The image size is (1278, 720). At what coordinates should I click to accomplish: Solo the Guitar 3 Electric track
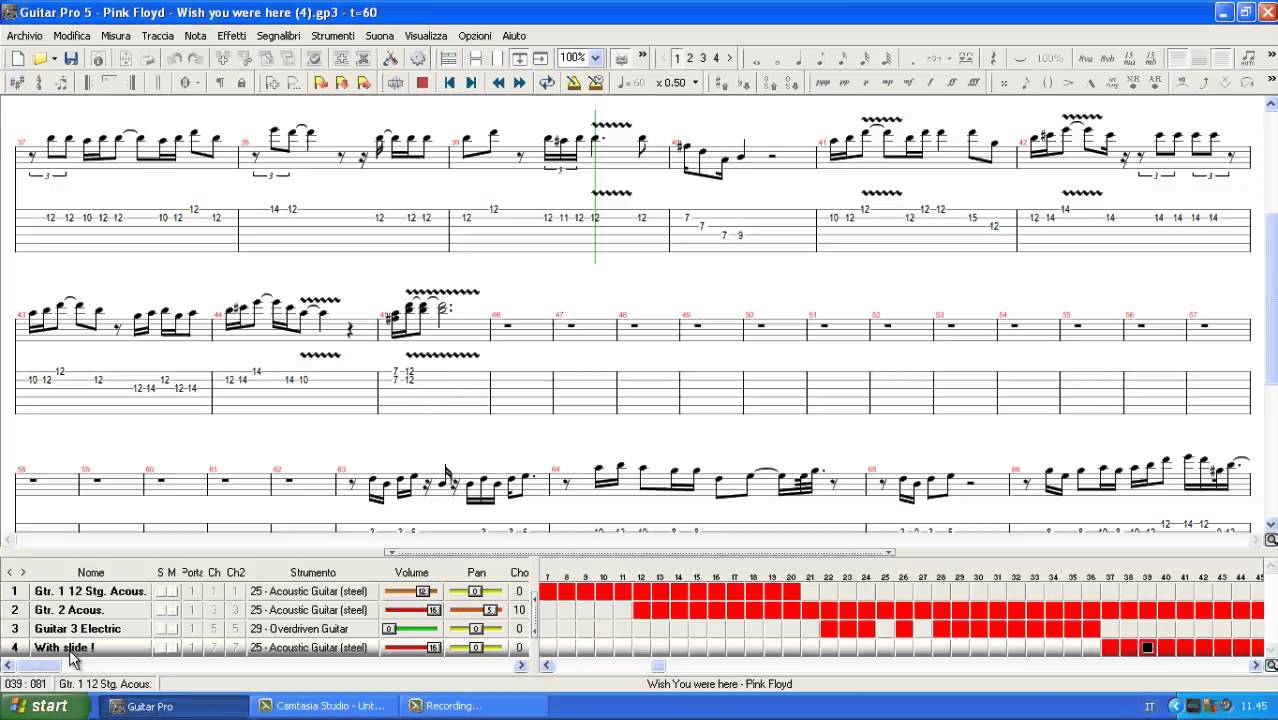point(161,629)
